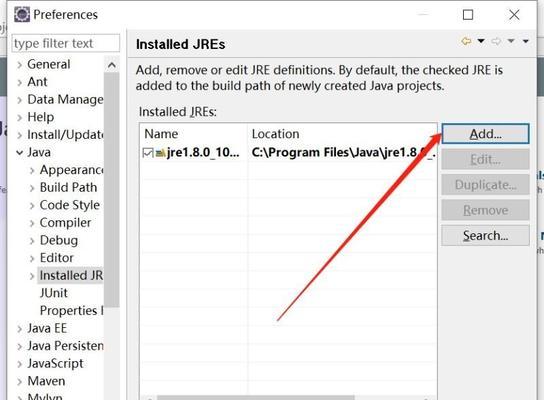Expand the Installed JREs node

(x=32, y=276)
